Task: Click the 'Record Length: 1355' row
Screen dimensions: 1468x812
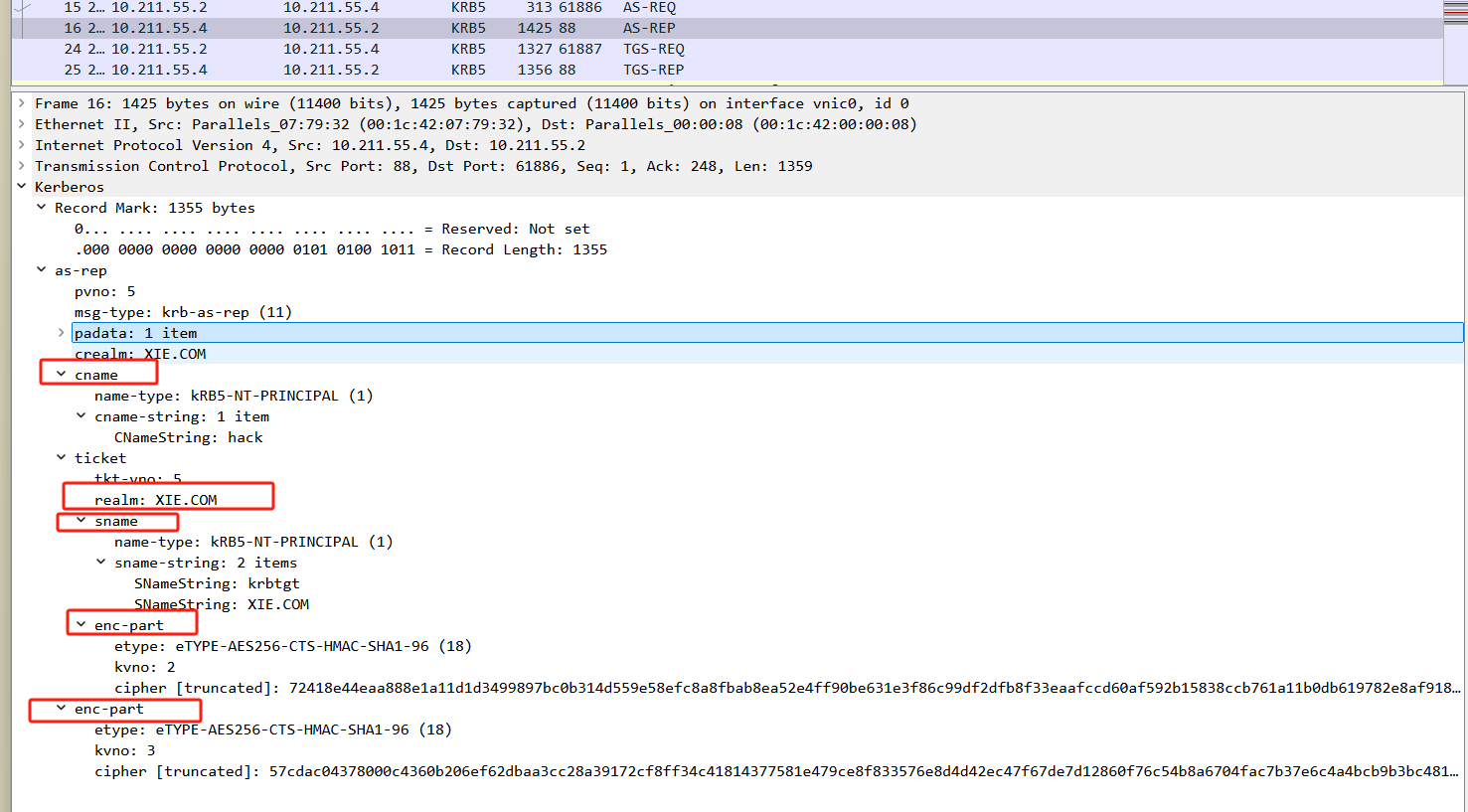Action: click(341, 249)
